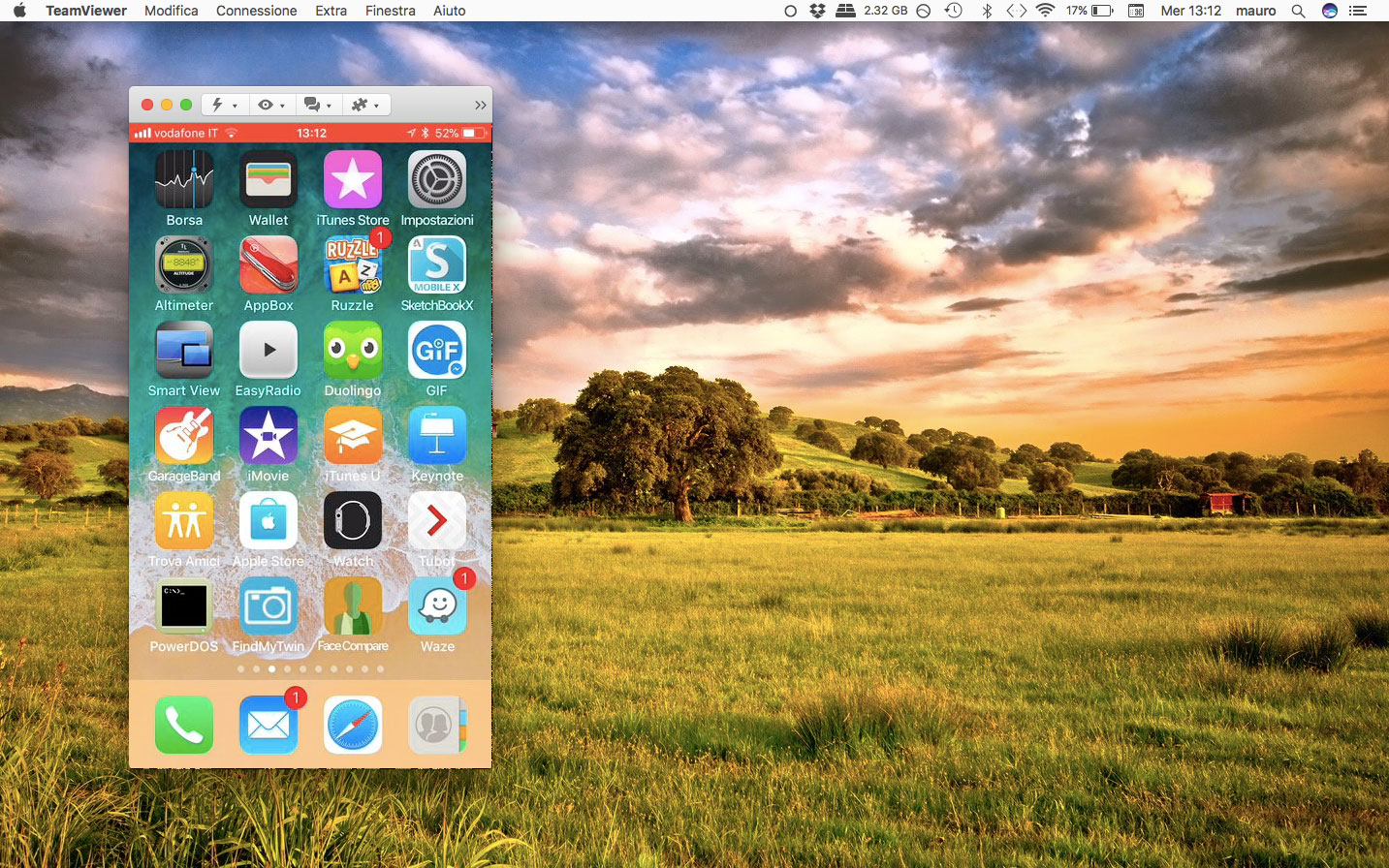This screenshot has width=1389, height=868.
Task: Open the iMovie app
Action: point(268,436)
